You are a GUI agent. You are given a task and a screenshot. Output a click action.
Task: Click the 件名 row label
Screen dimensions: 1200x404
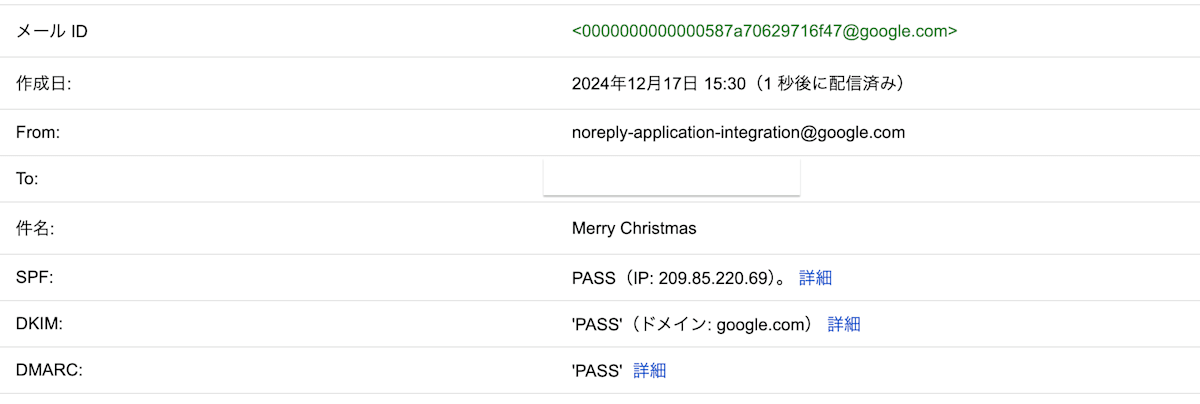pyautogui.click(x=34, y=229)
